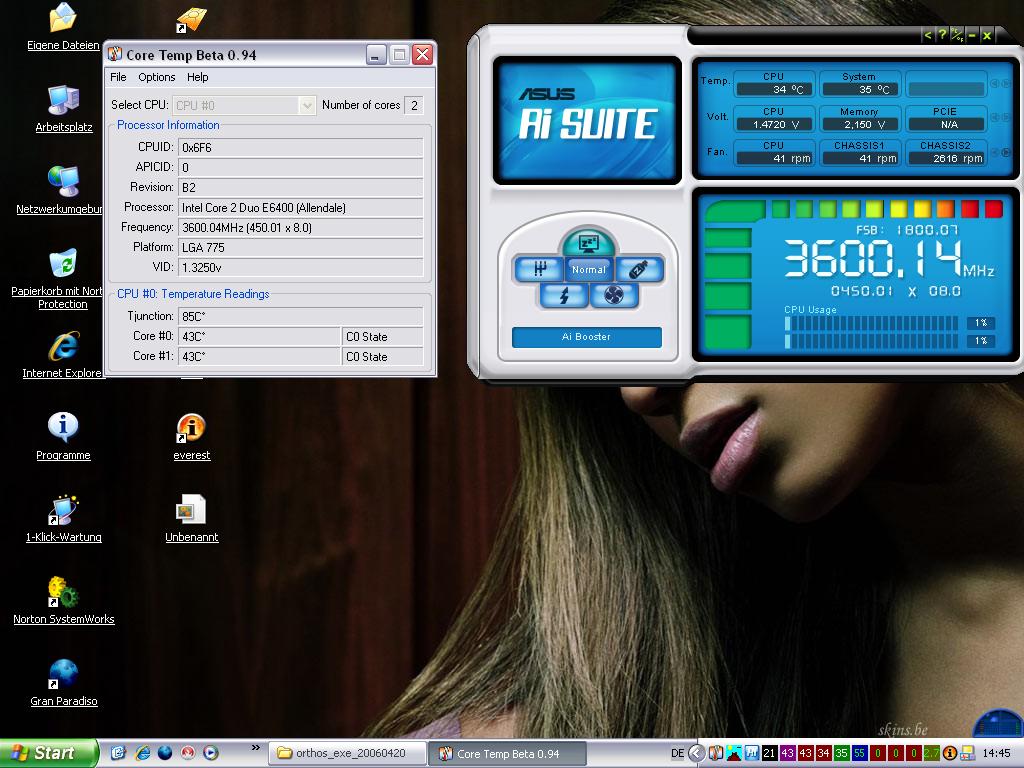Click the DE language indicator
This screenshot has height=768, width=1024.
pos(678,754)
